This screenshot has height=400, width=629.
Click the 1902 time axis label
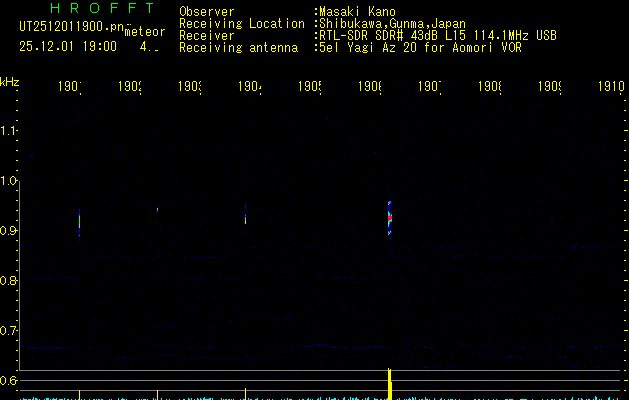[130, 86]
